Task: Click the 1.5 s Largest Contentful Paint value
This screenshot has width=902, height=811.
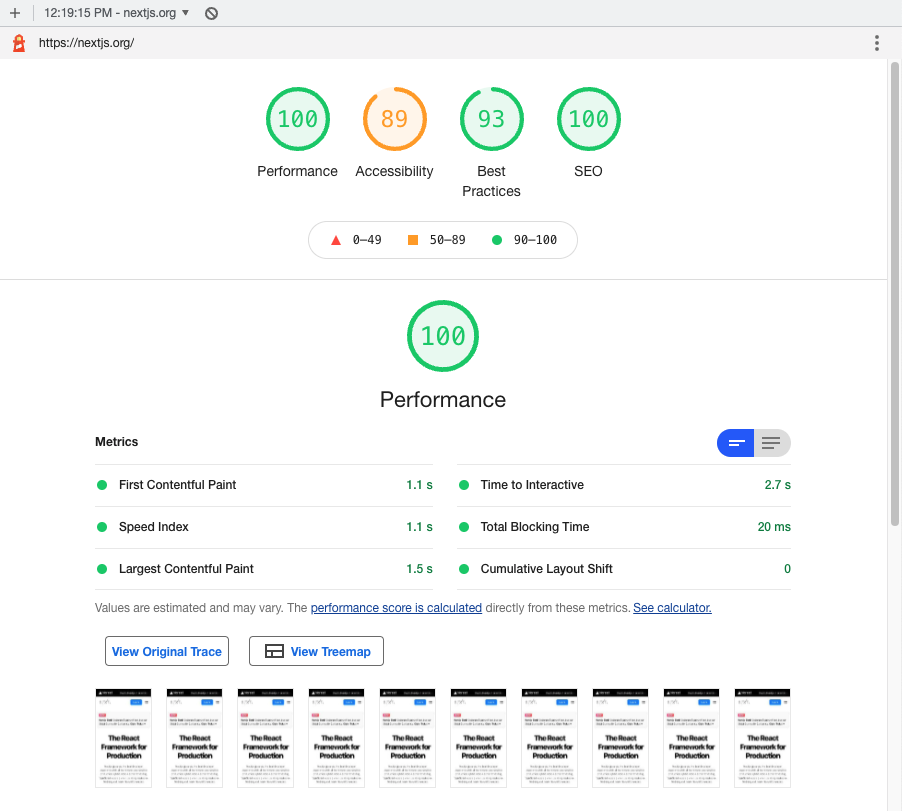Action: pyautogui.click(x=419, y=569)
